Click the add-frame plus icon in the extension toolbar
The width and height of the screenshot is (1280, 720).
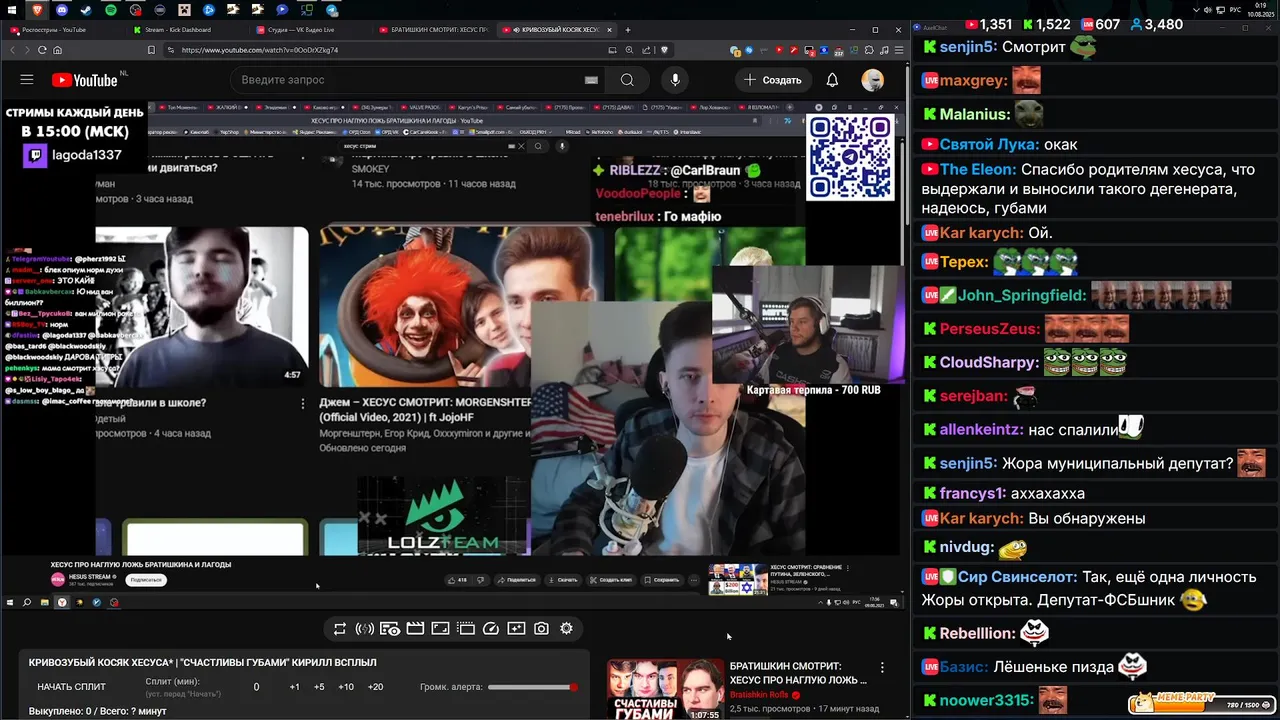[x=516, y=629]
